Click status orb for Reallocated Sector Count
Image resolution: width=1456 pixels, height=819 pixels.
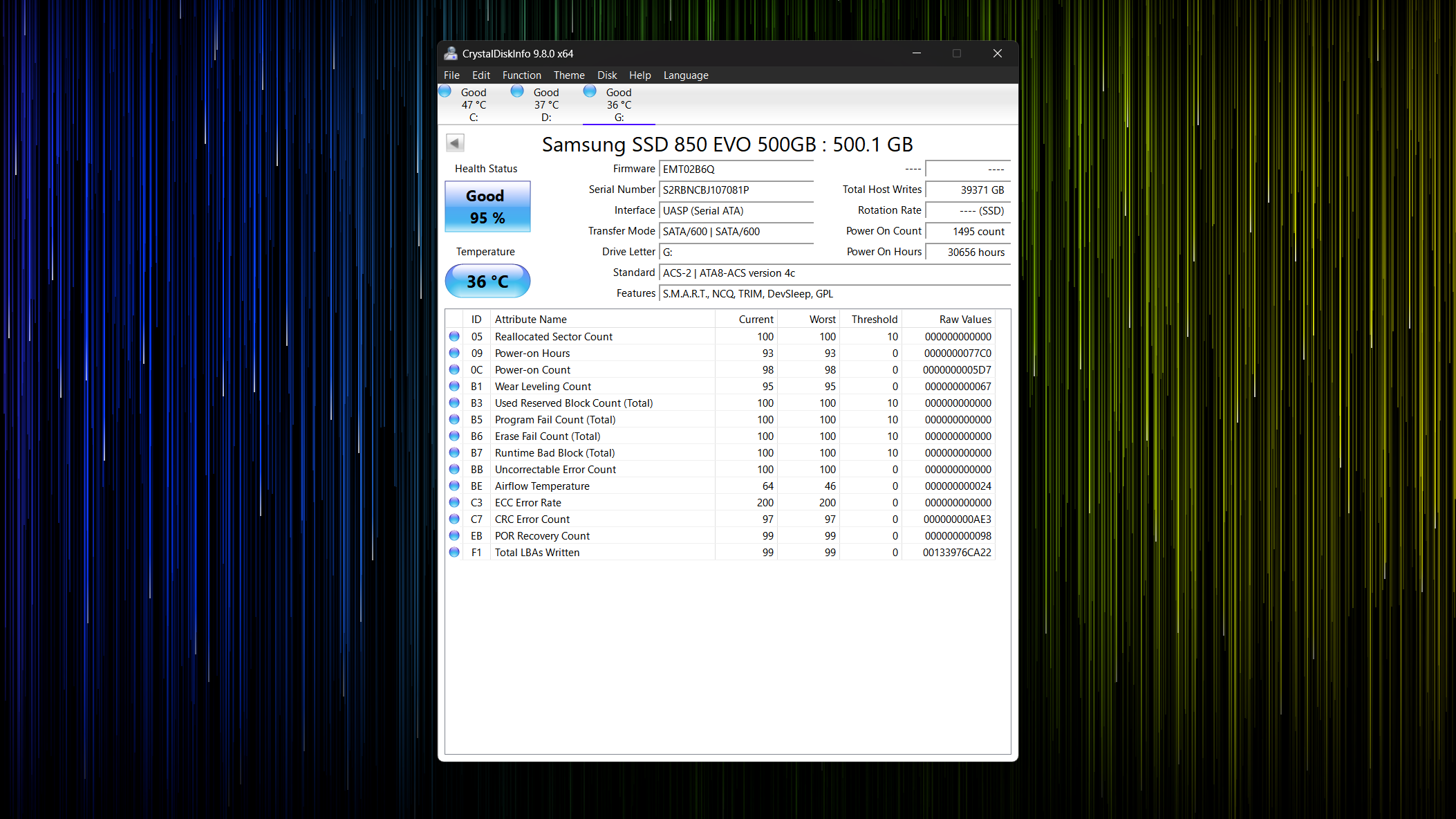click(x=454, y=336)
